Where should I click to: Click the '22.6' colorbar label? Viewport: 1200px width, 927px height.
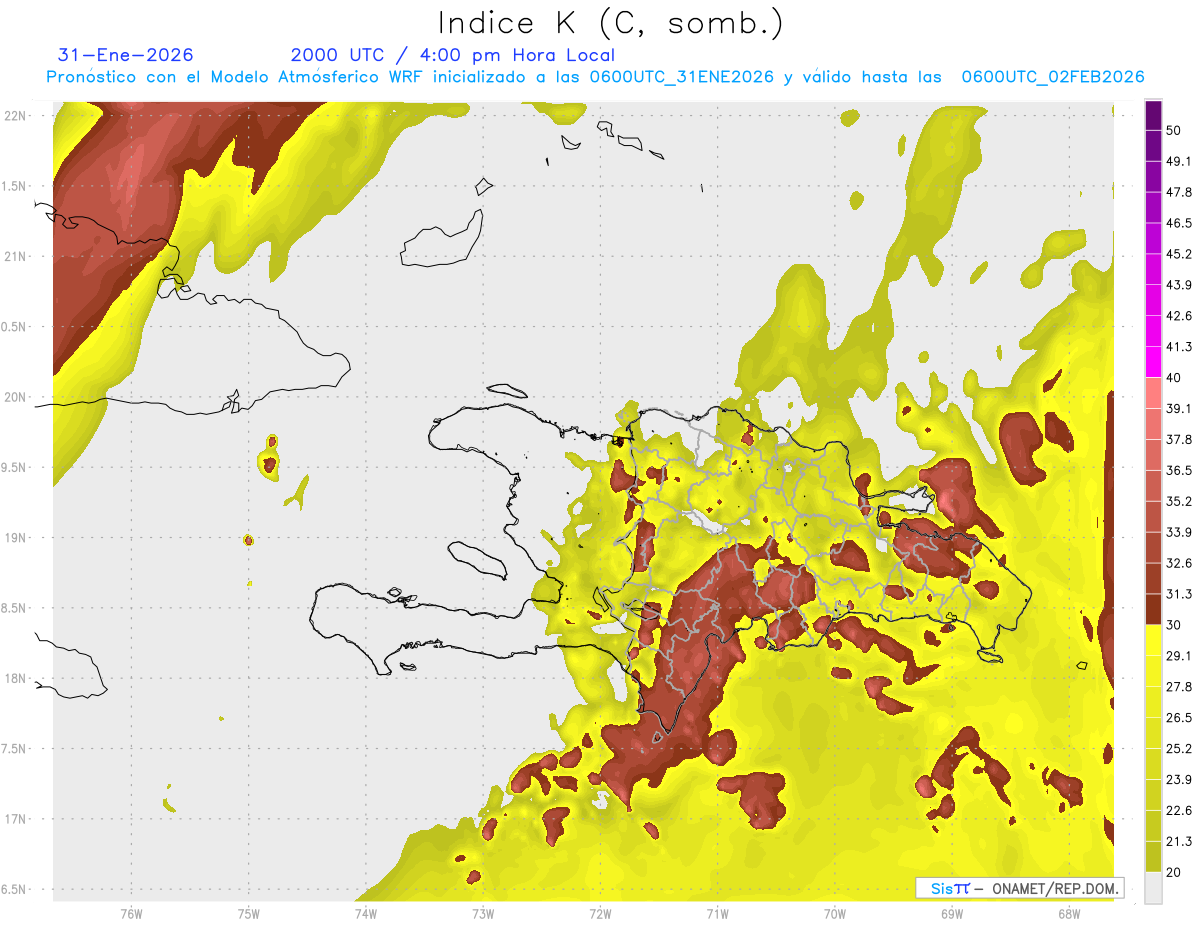pyautogui.click(x=1179, y=810)
